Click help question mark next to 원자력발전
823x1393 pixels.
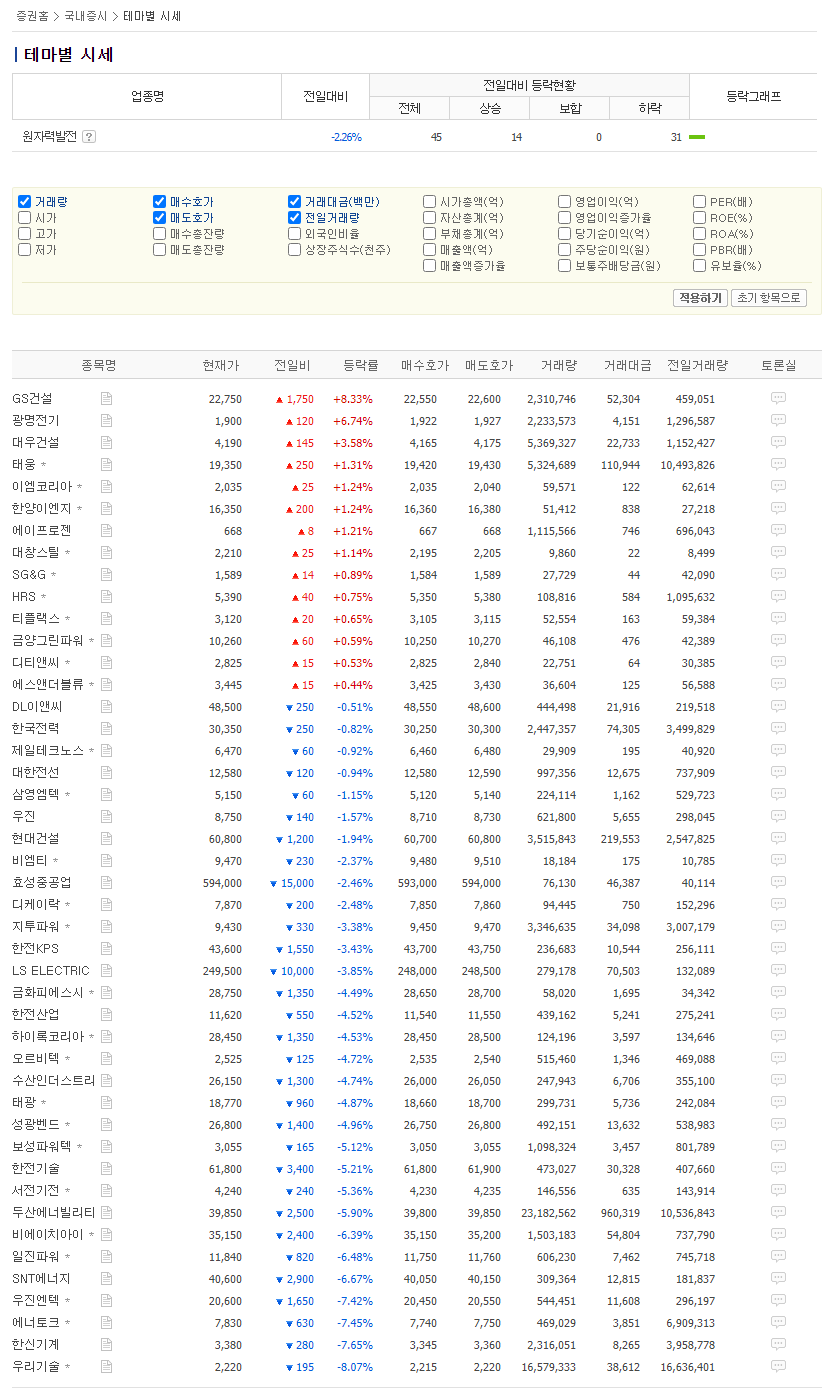(x=89, y=137)
